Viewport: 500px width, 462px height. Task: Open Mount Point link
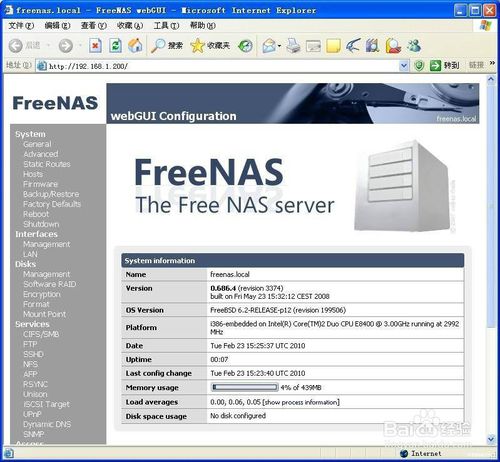click(x=44, y=314)
